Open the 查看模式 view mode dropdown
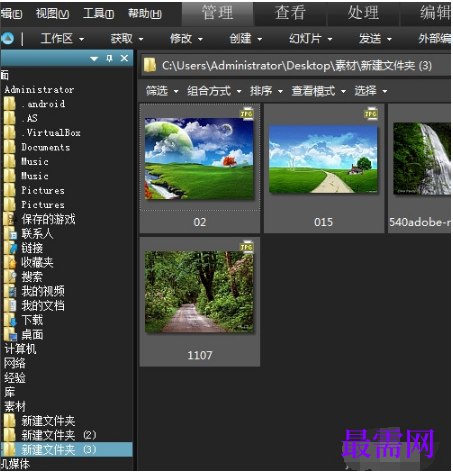This screenshot has width=453, height=475. pos(318,91)
